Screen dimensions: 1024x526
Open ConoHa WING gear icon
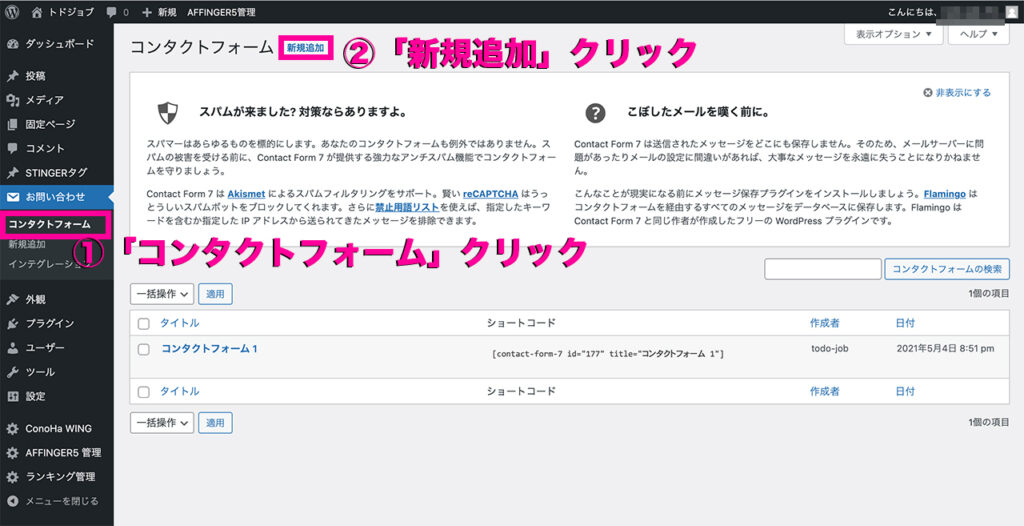coord(12,429)
